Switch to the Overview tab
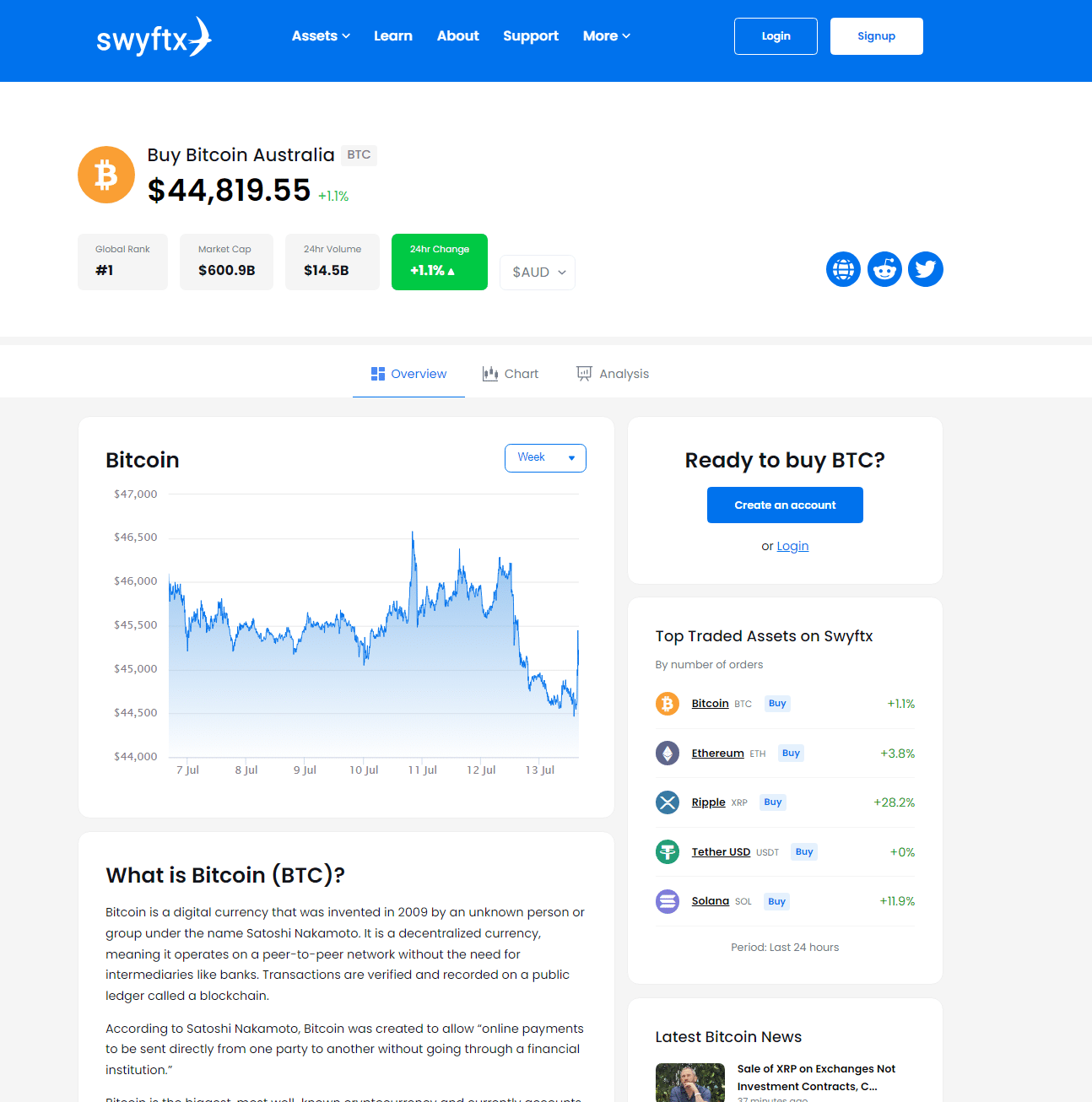 (408, 374)
